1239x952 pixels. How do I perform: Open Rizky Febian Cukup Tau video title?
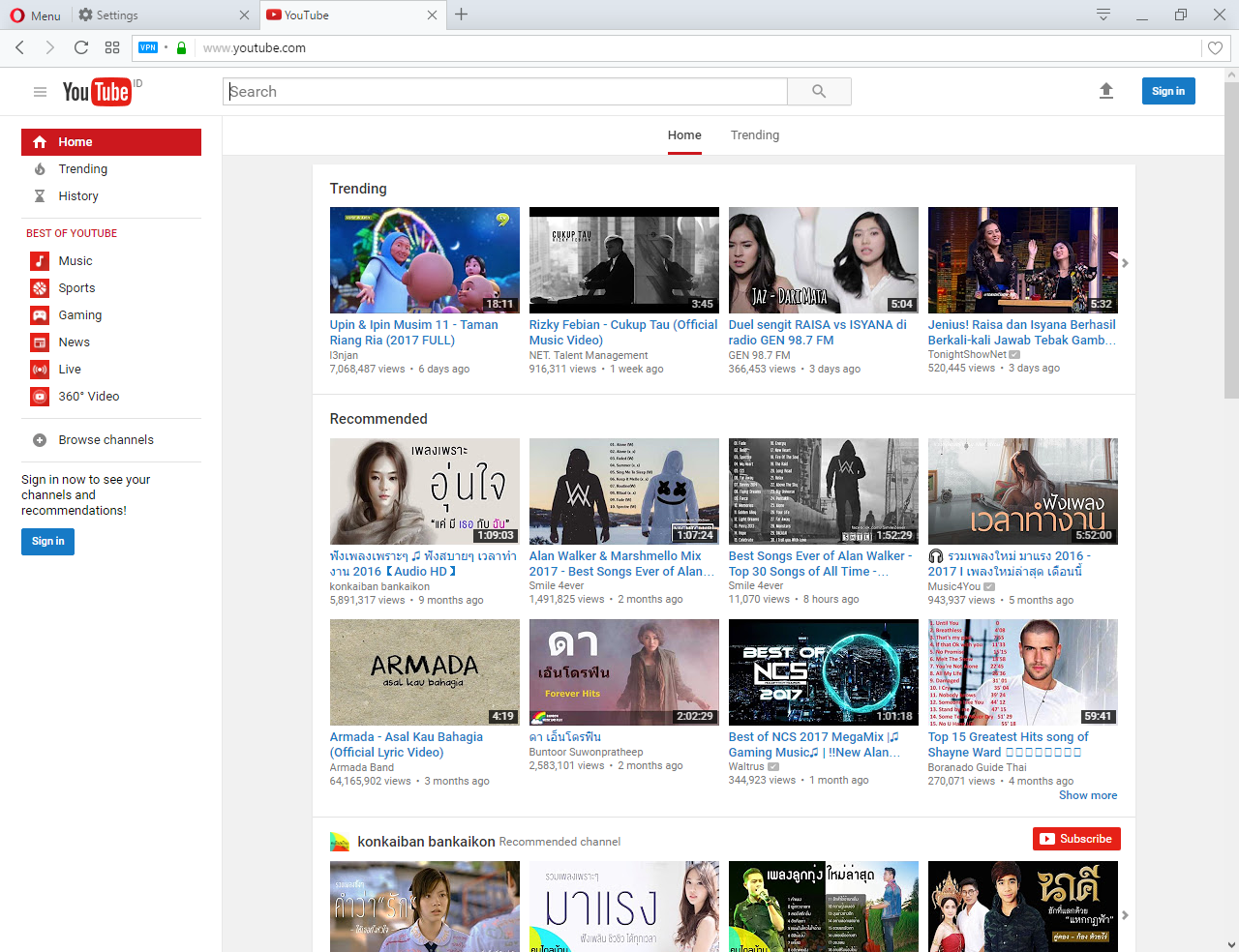click(x=623, y=333)
